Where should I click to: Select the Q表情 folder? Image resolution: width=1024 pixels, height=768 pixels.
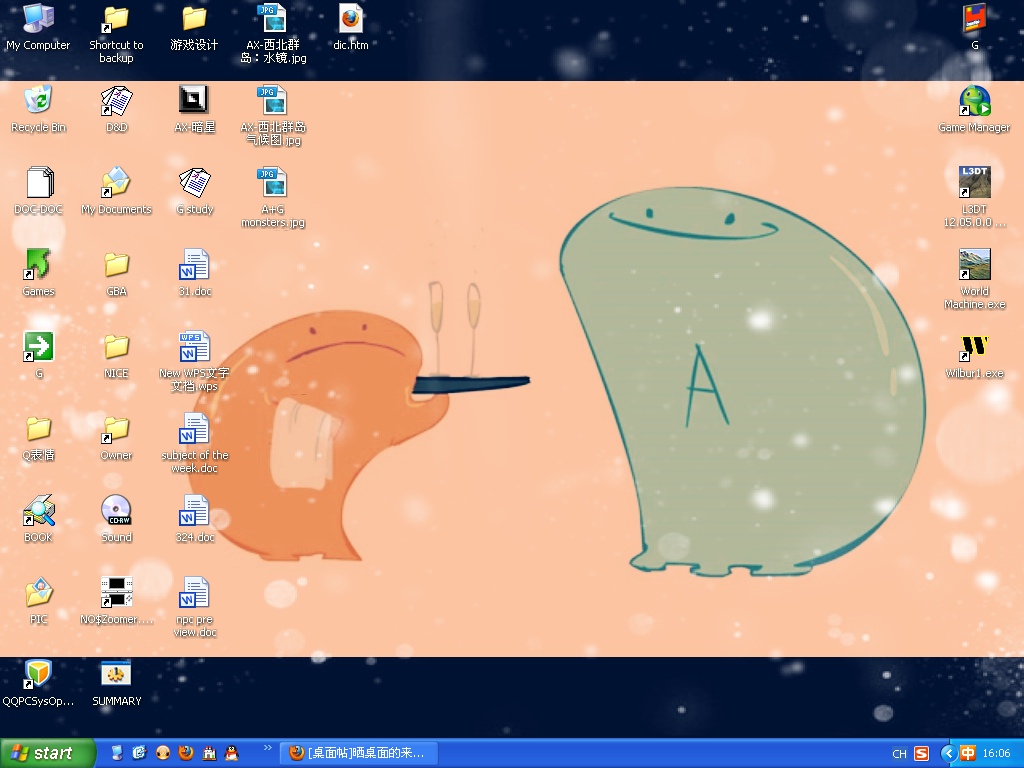38,438
